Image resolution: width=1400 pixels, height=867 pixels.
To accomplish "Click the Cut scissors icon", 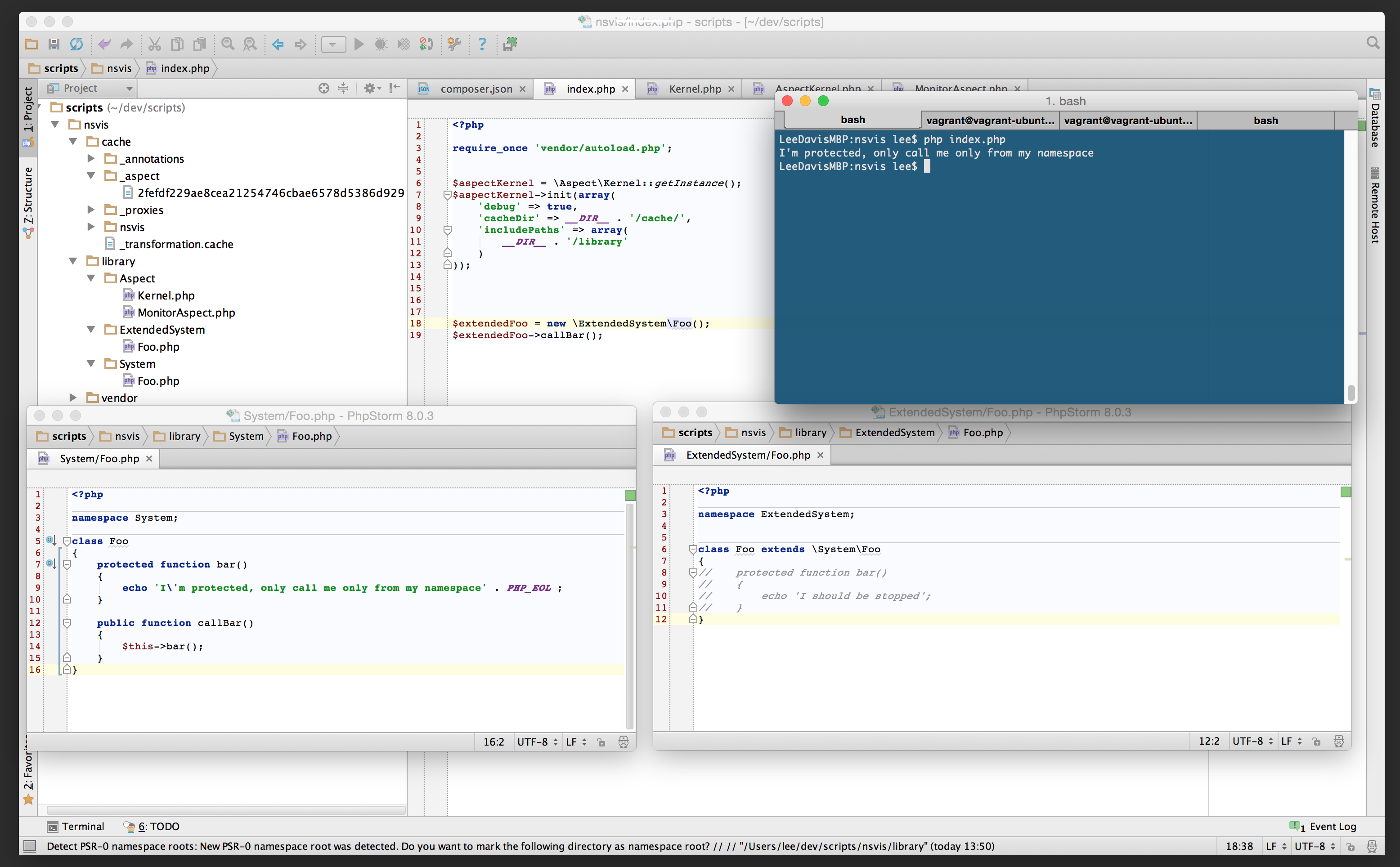I will point(155,44).
